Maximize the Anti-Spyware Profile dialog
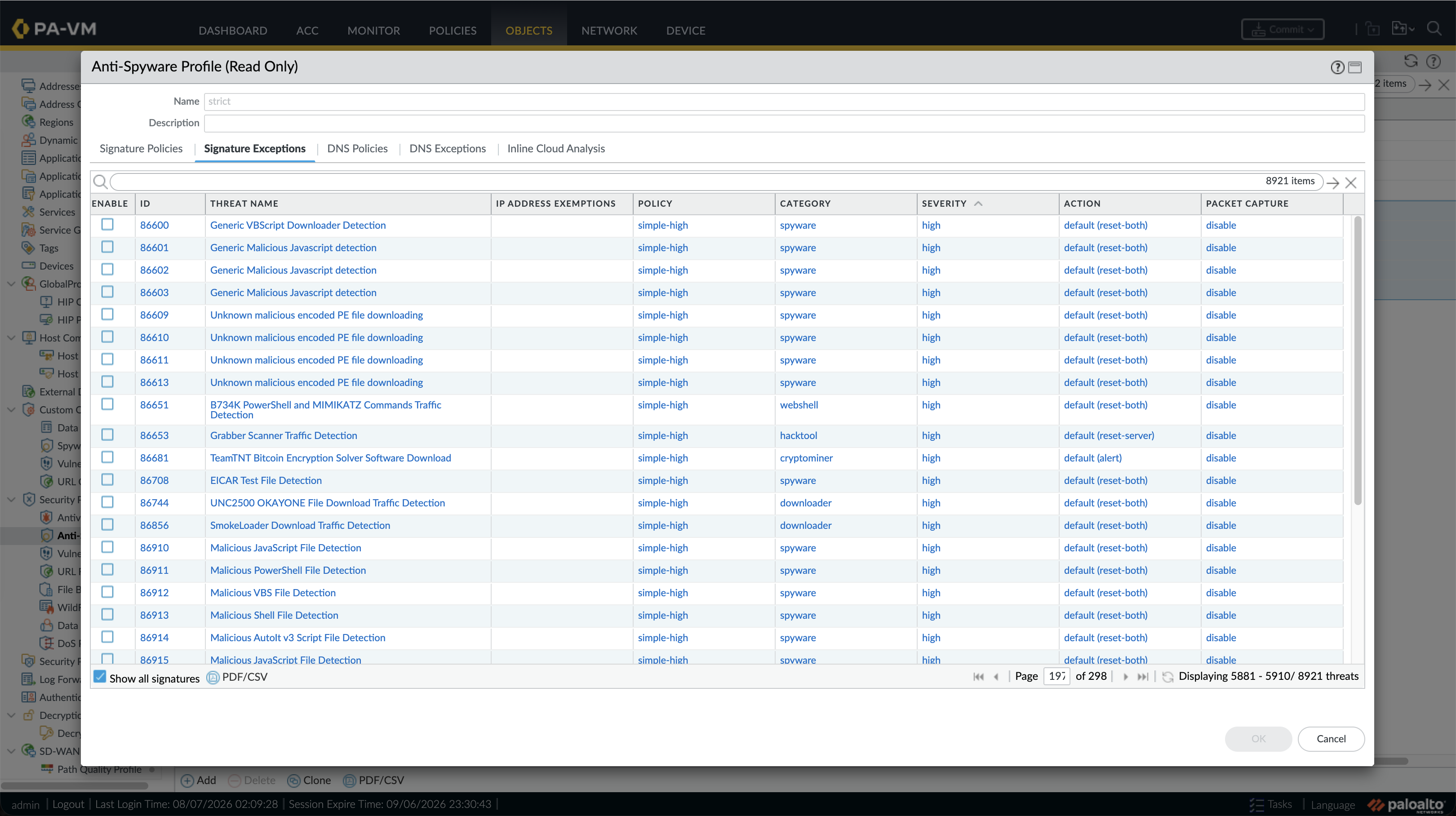This screenshot has height=816, width=1456. tap(1355, 67)
